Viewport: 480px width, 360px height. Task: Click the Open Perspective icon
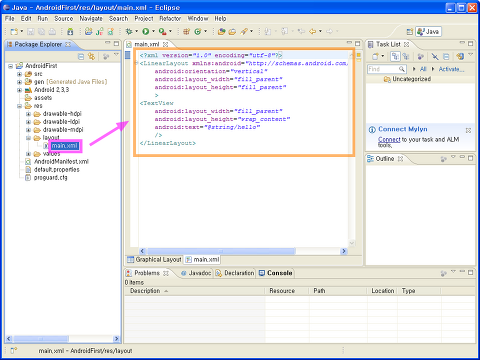pos(410,32)
